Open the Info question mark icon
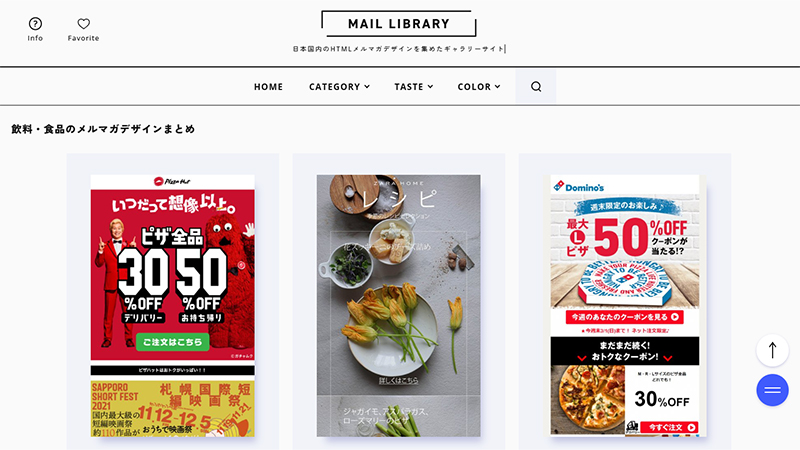Screen dimensions: 800x450 [x=35, y=23]
